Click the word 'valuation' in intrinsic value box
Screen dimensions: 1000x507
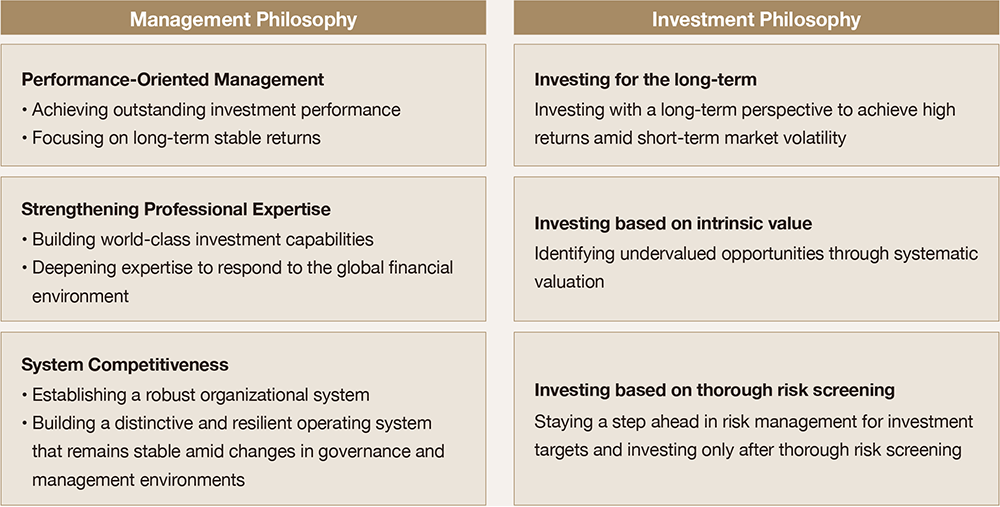[x=569, y=281]
